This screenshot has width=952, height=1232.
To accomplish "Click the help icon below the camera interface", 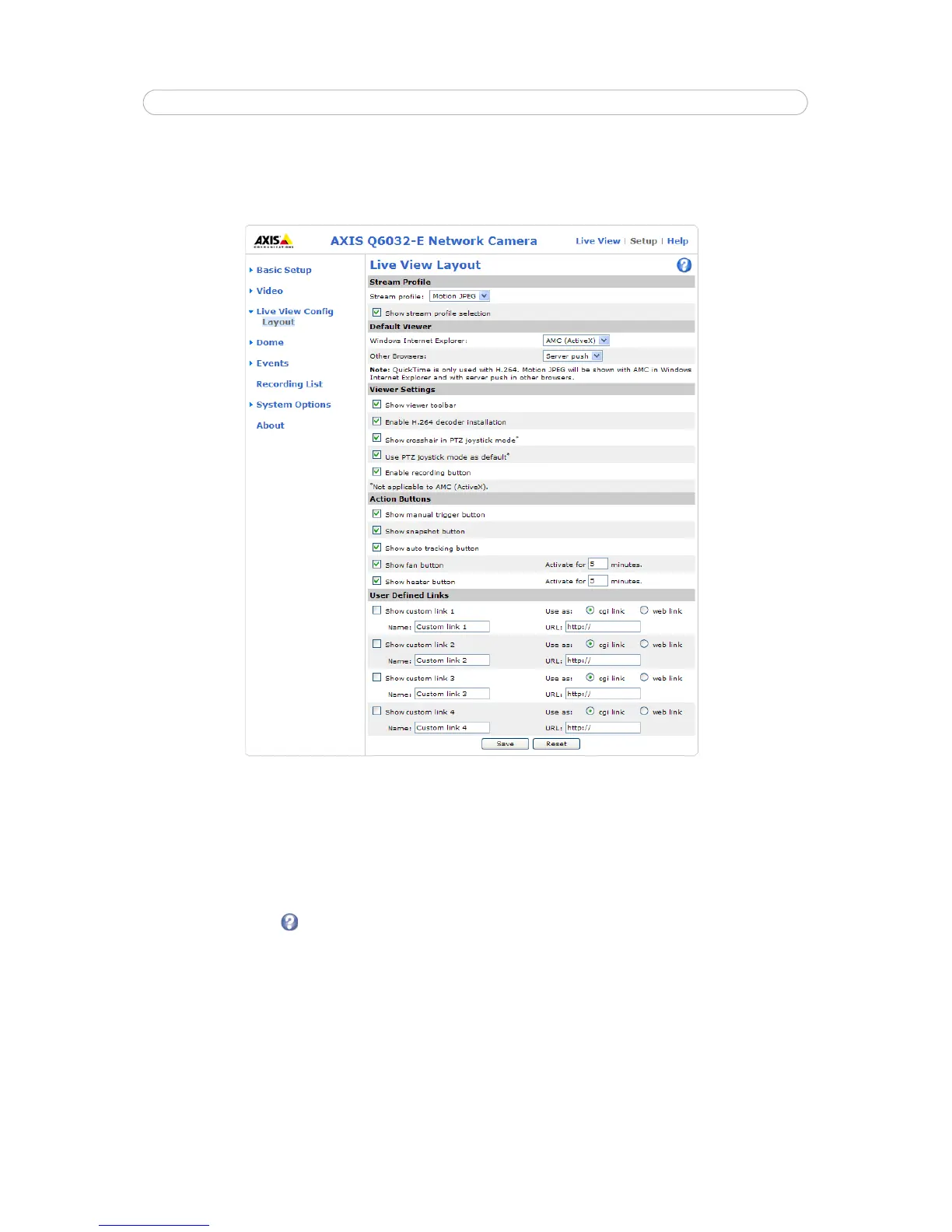I will (x=289, y=922).
